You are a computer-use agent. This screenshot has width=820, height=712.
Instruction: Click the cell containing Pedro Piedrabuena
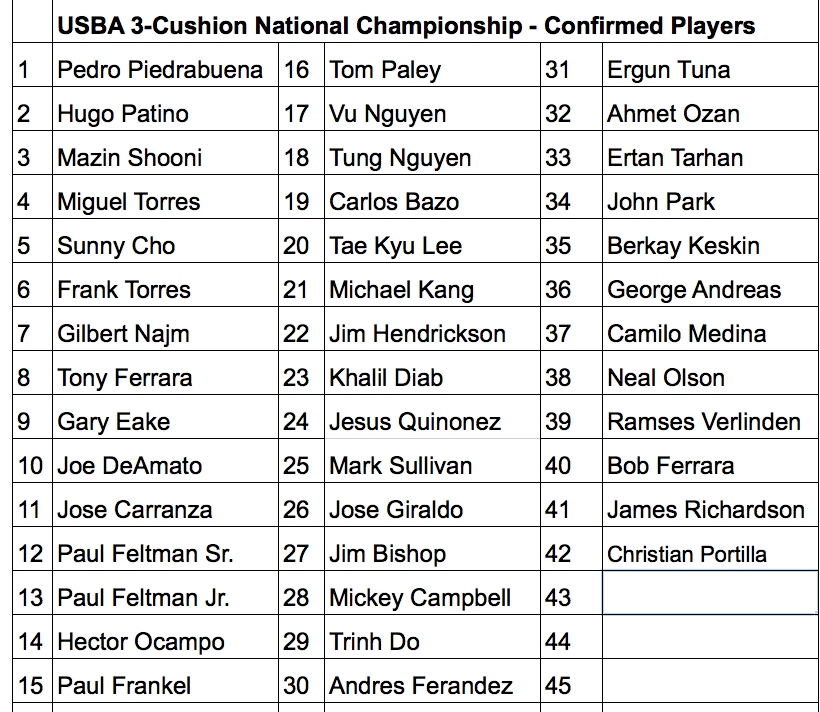coord(165,65)
